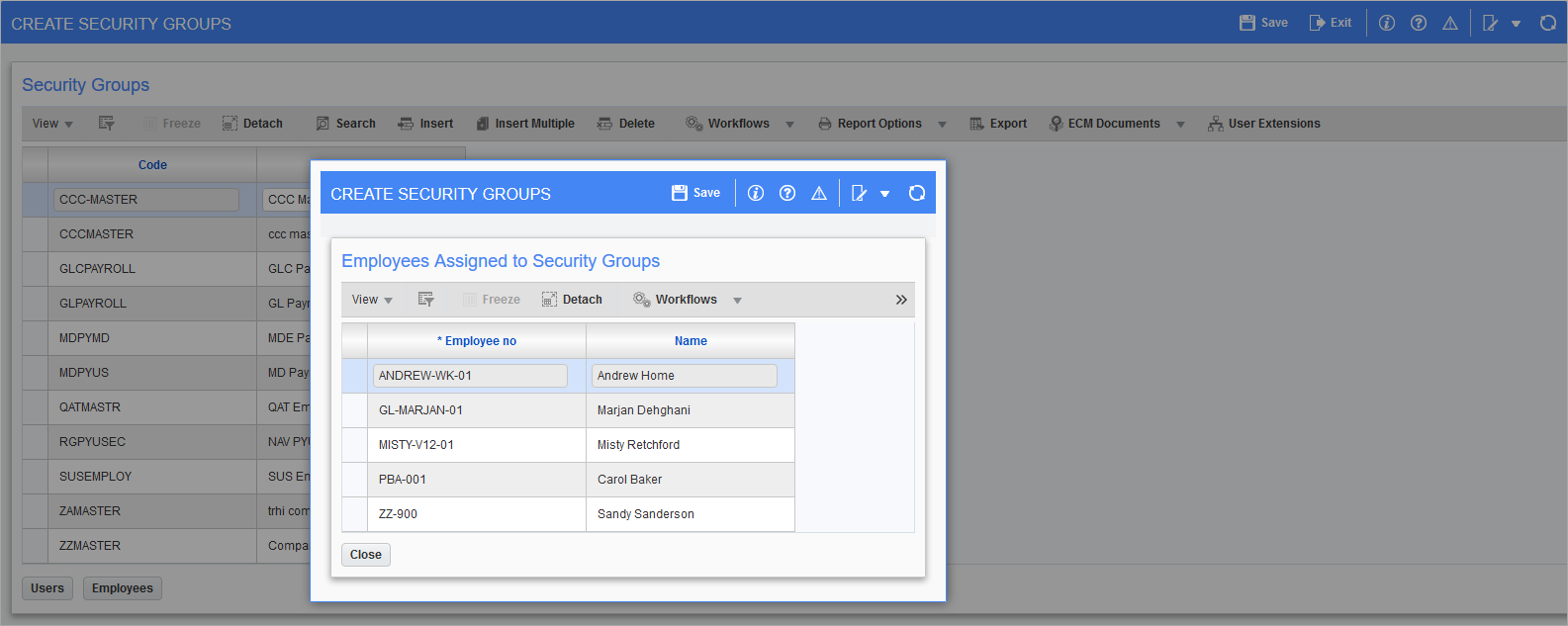1568x626 pixels.
Task: Click Report Options in toolbar
Action: point(870,124)
